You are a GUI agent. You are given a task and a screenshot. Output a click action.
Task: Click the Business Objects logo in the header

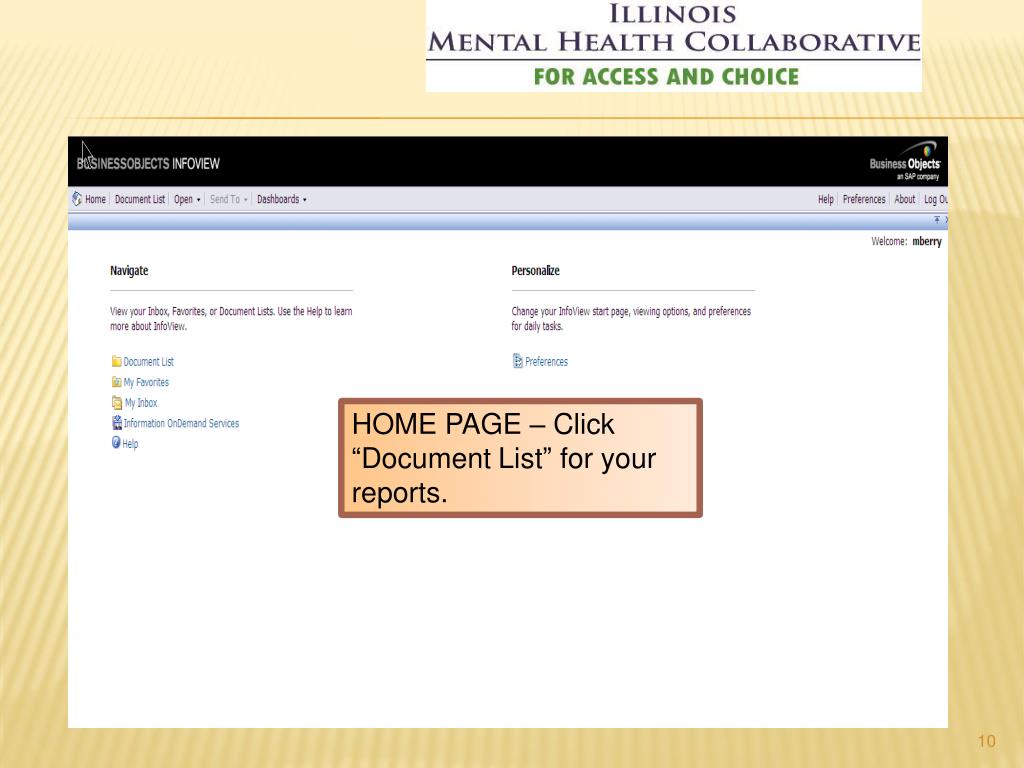point(905,161)
